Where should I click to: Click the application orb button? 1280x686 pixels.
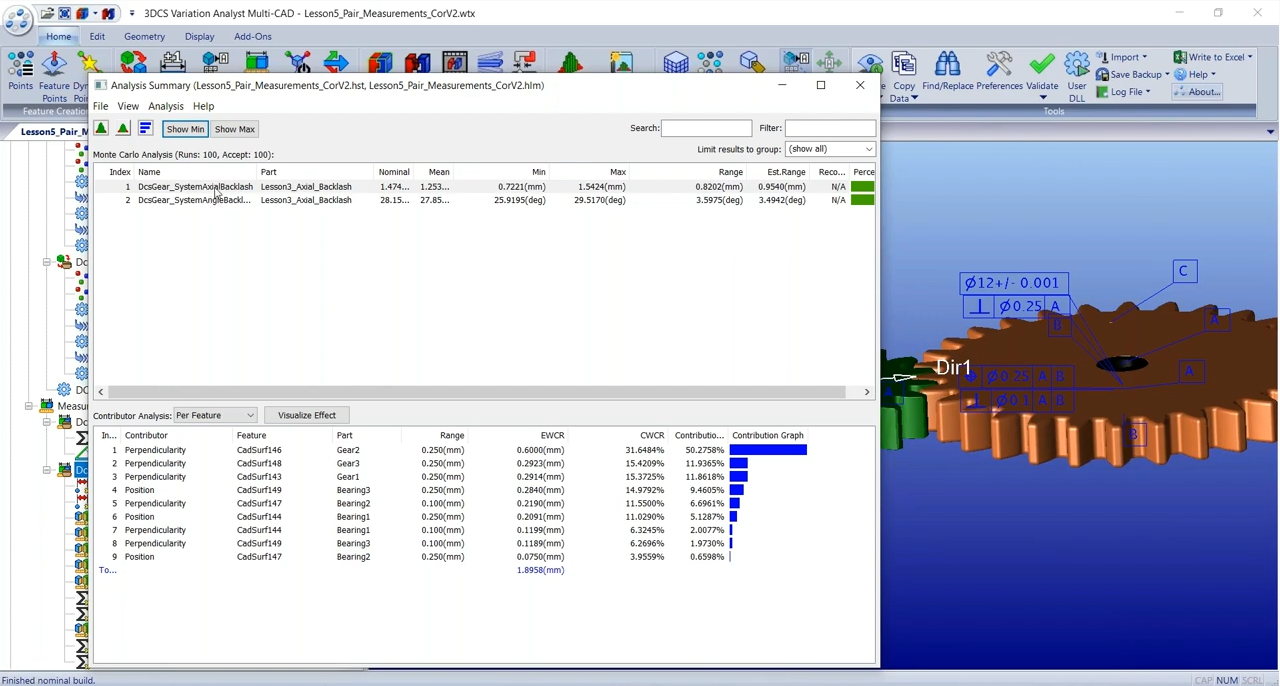pyautogui.click(x=17, y=18)
